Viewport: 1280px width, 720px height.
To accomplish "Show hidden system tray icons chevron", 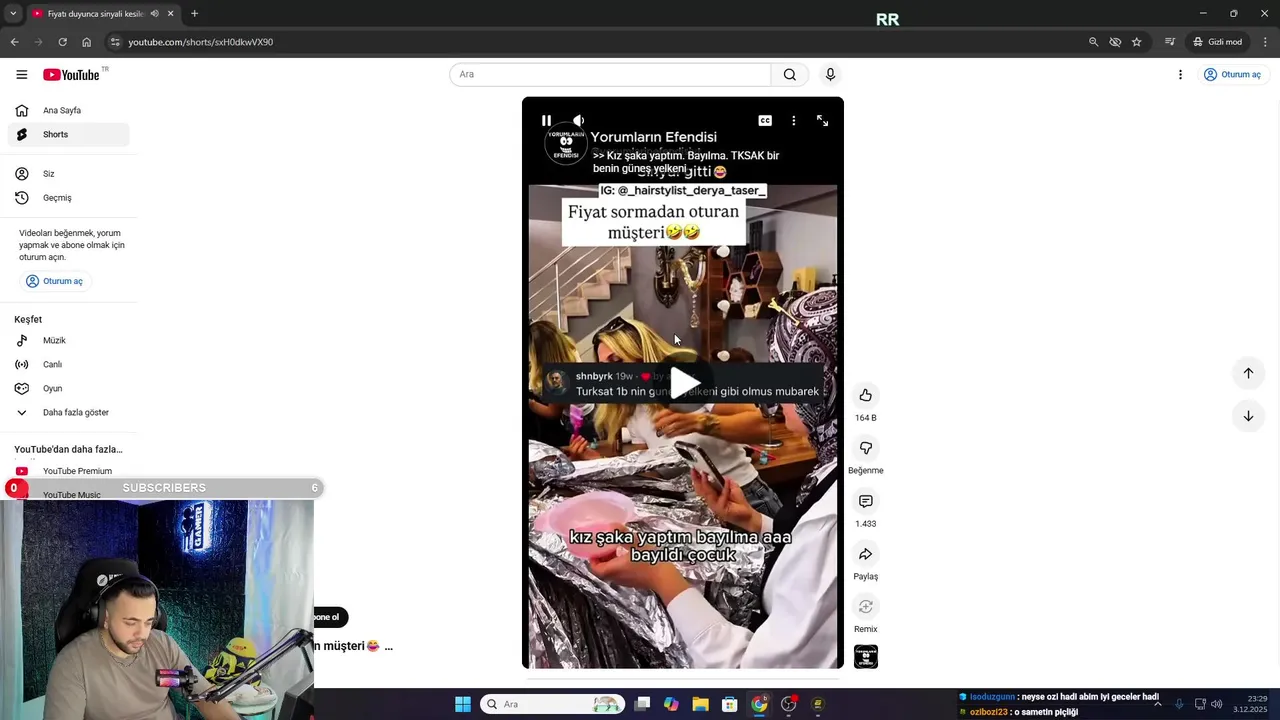I will pyautogui.click(x=1158, y=704).
